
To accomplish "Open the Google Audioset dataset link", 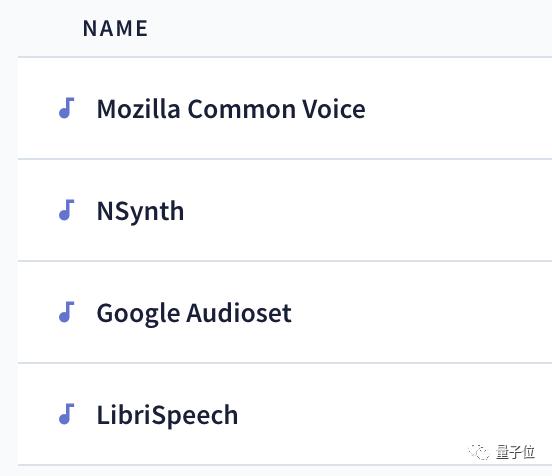I will (194, 313).
